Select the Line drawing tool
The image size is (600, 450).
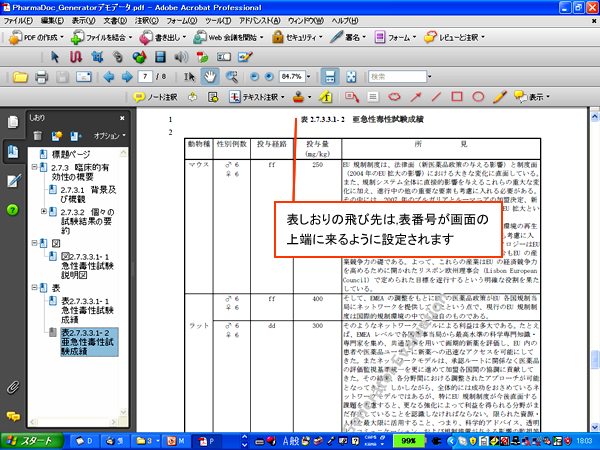[436, 97]
